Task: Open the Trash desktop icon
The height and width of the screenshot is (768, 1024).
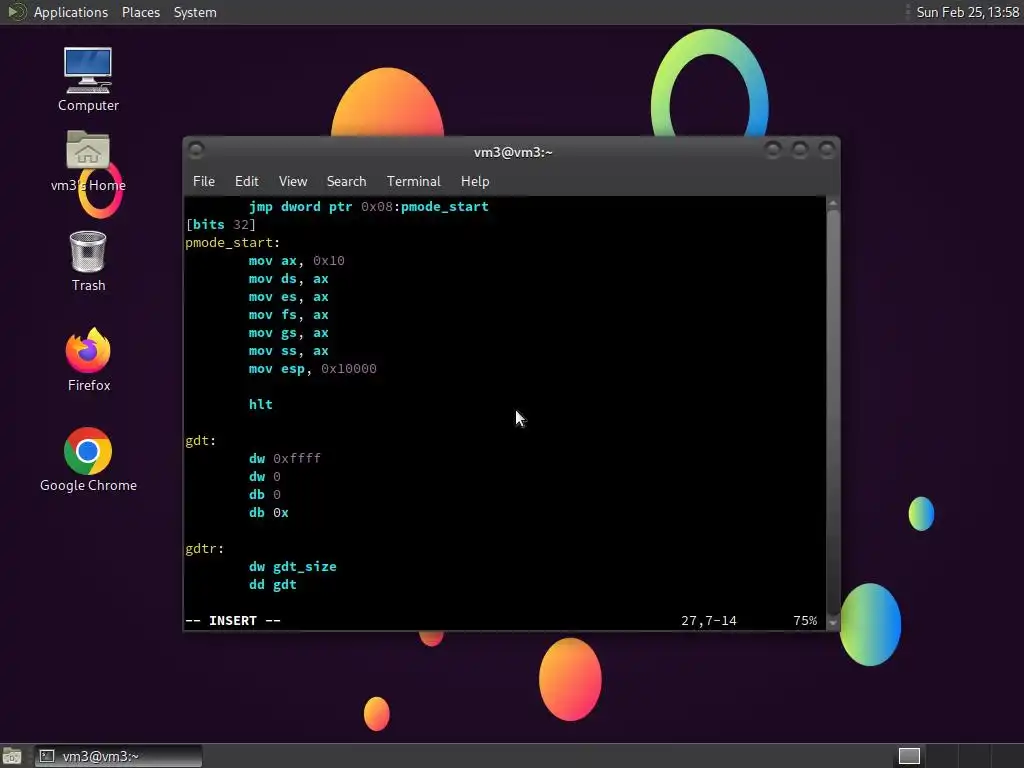Action: click(x=88, y=261)
